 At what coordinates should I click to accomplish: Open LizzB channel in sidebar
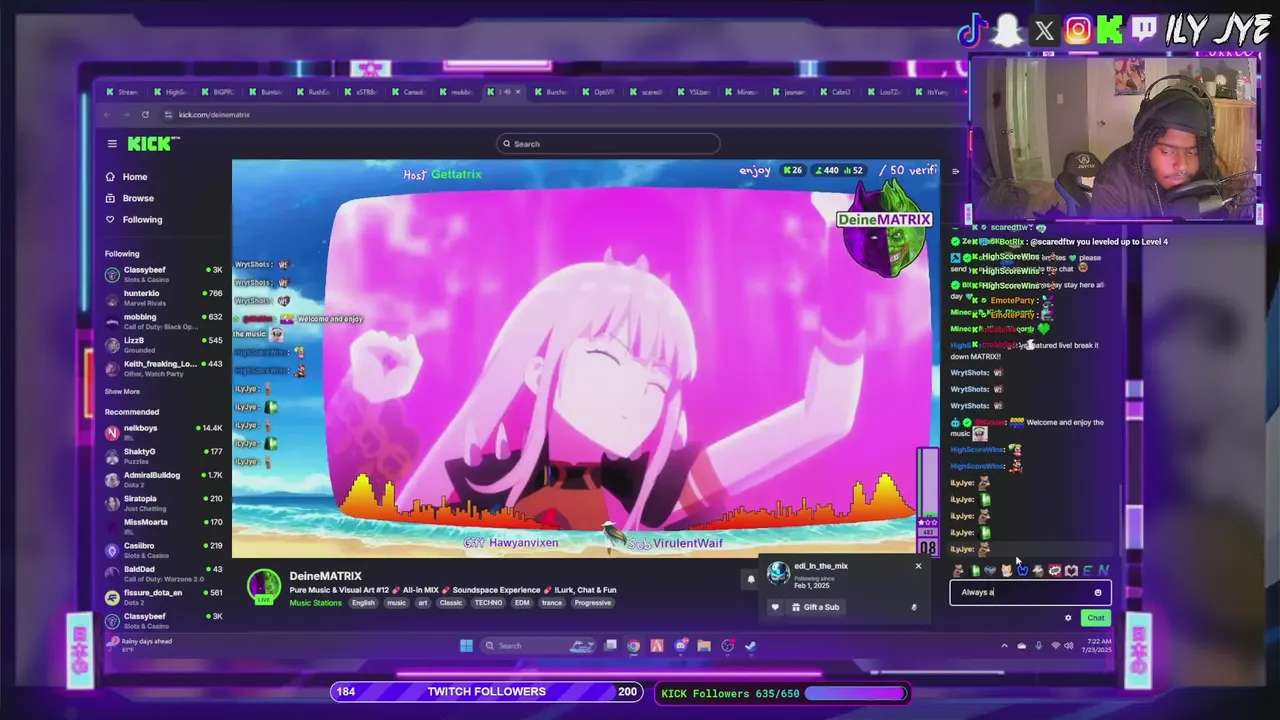click(163, 343)
